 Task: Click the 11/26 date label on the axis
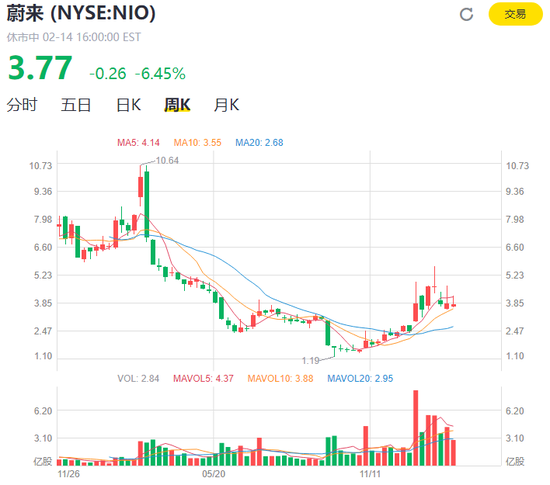[69, 474]
